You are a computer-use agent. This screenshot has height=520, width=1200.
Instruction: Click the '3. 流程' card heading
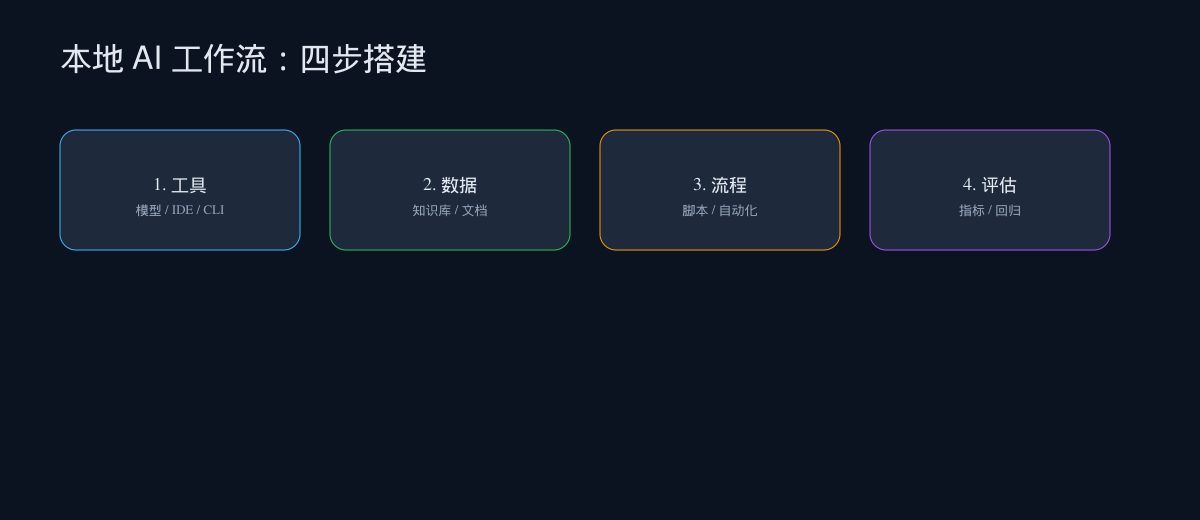click(720, 185)
